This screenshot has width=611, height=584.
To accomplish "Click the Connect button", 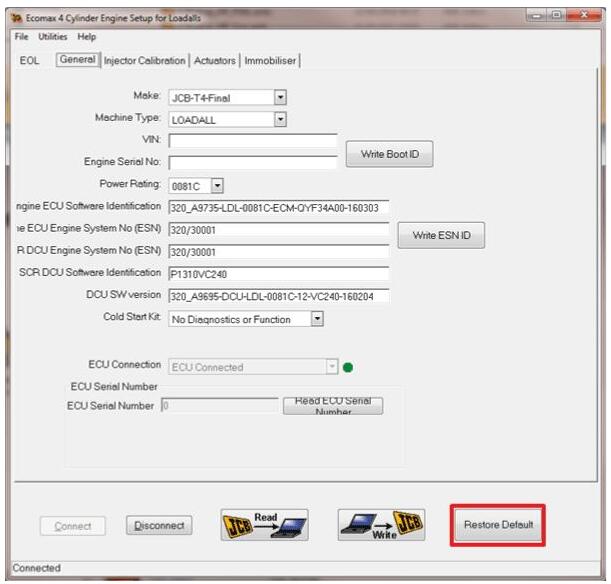I will coord(72,526).
